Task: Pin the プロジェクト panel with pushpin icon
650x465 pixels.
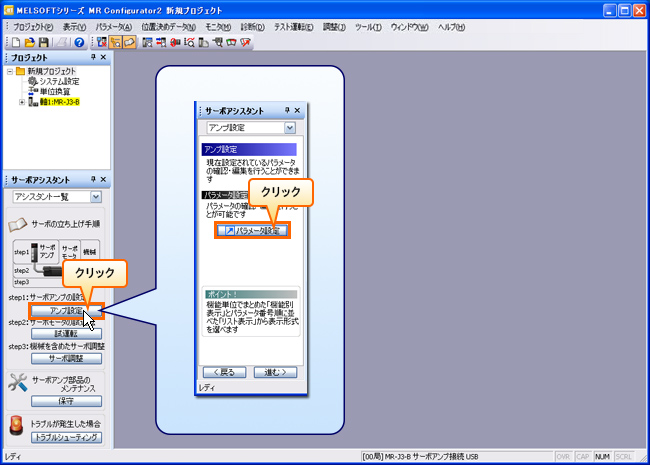Action: (90, 59)
